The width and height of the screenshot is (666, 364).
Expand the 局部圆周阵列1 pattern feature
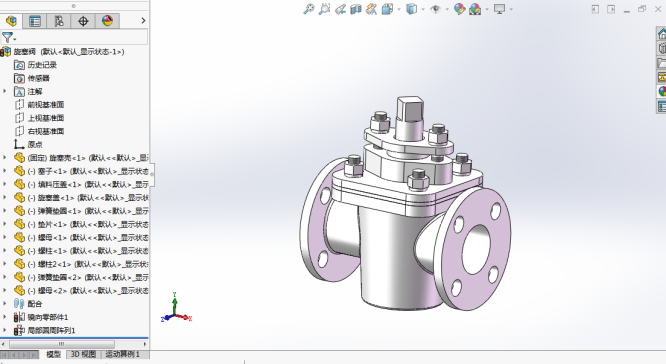(5, 330)
